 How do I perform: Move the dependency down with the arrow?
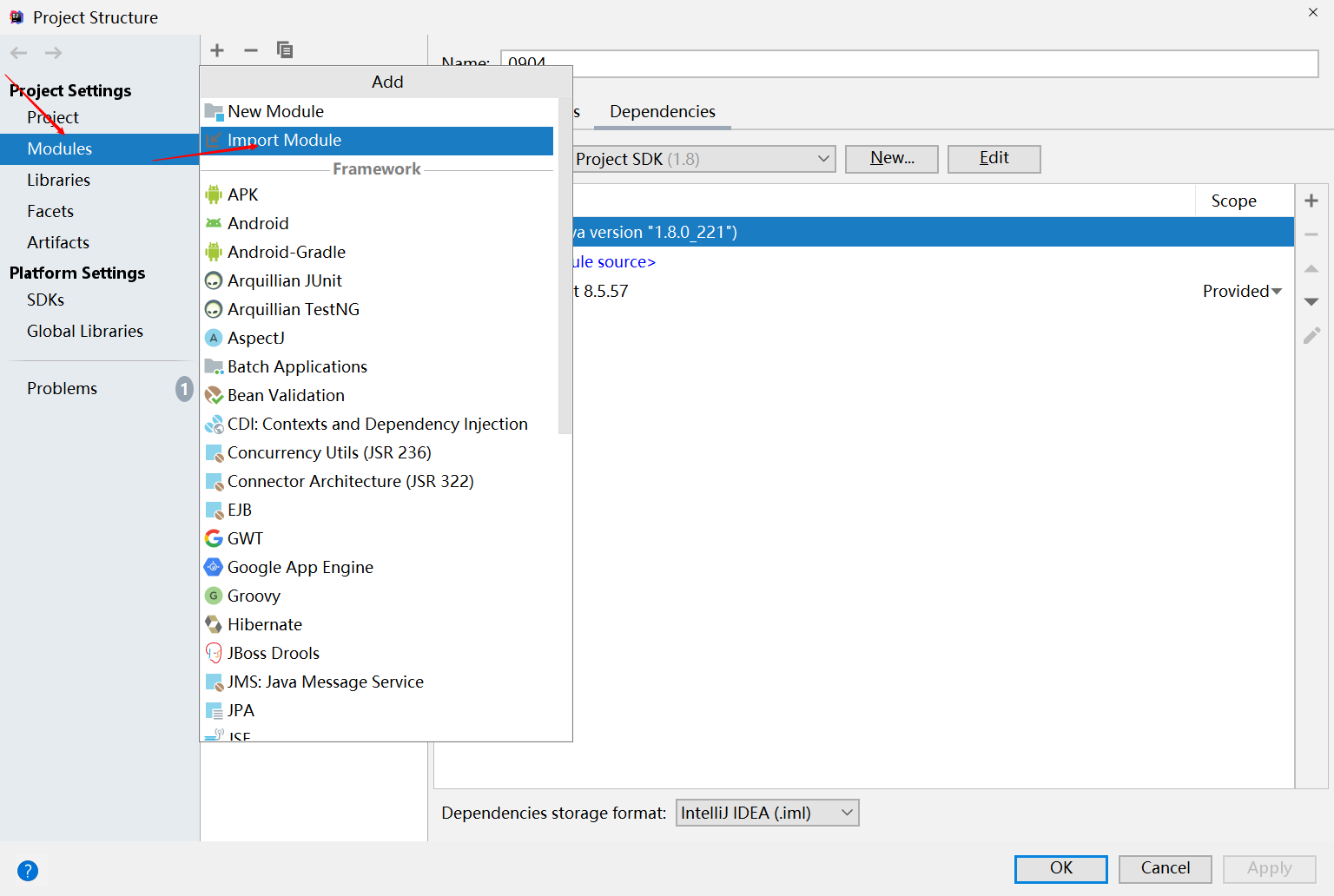pos(1311,301)
